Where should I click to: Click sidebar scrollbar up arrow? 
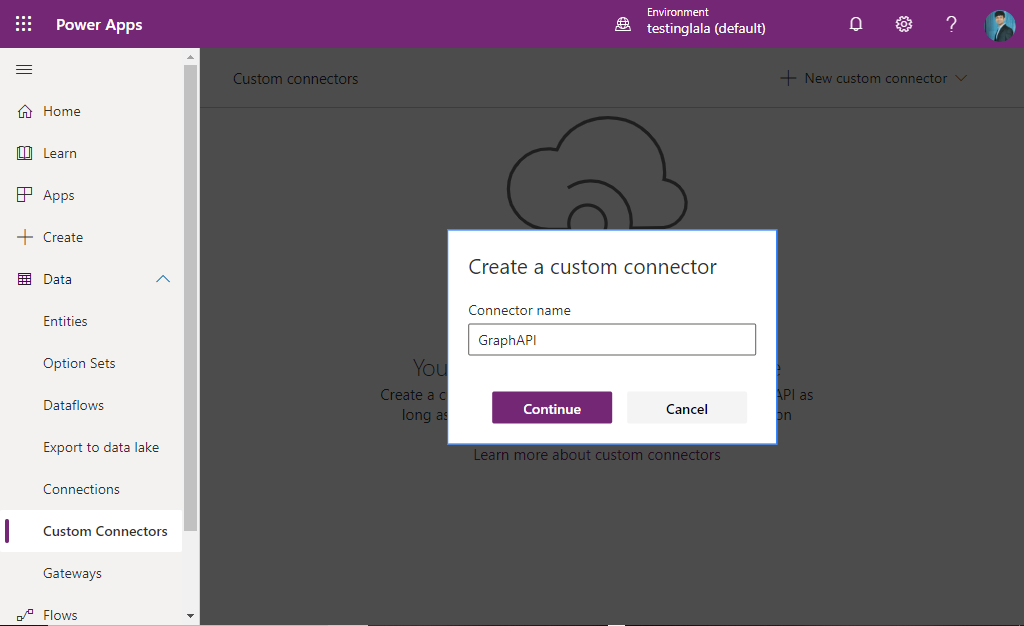(190, 57)
